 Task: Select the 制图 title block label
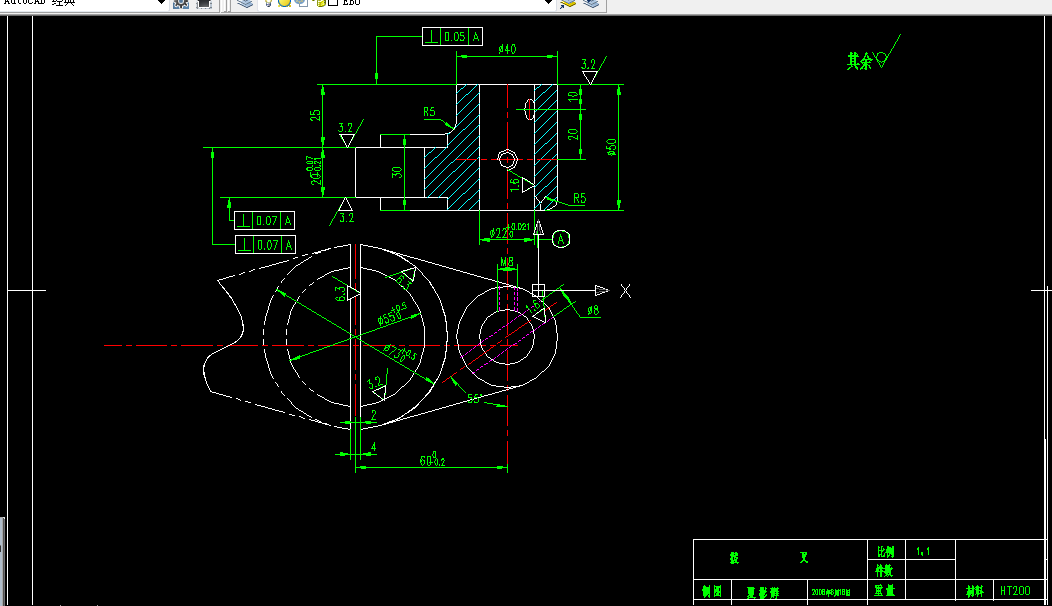point(713,591)
